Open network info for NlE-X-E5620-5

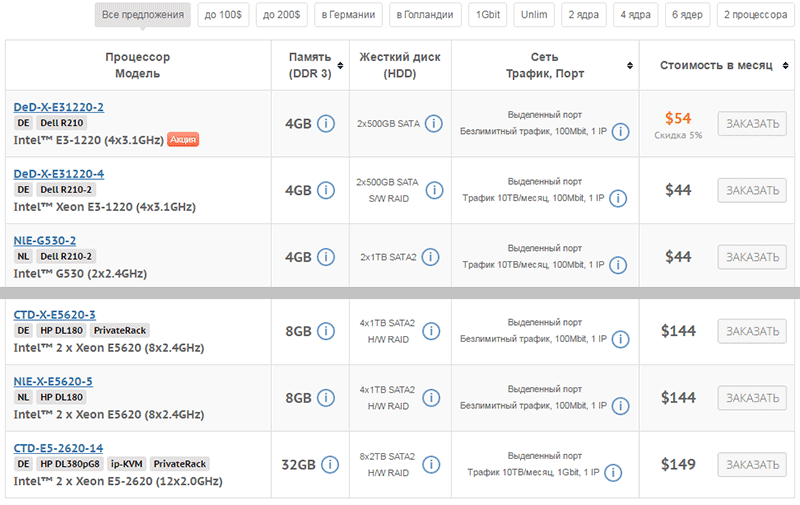620,406
